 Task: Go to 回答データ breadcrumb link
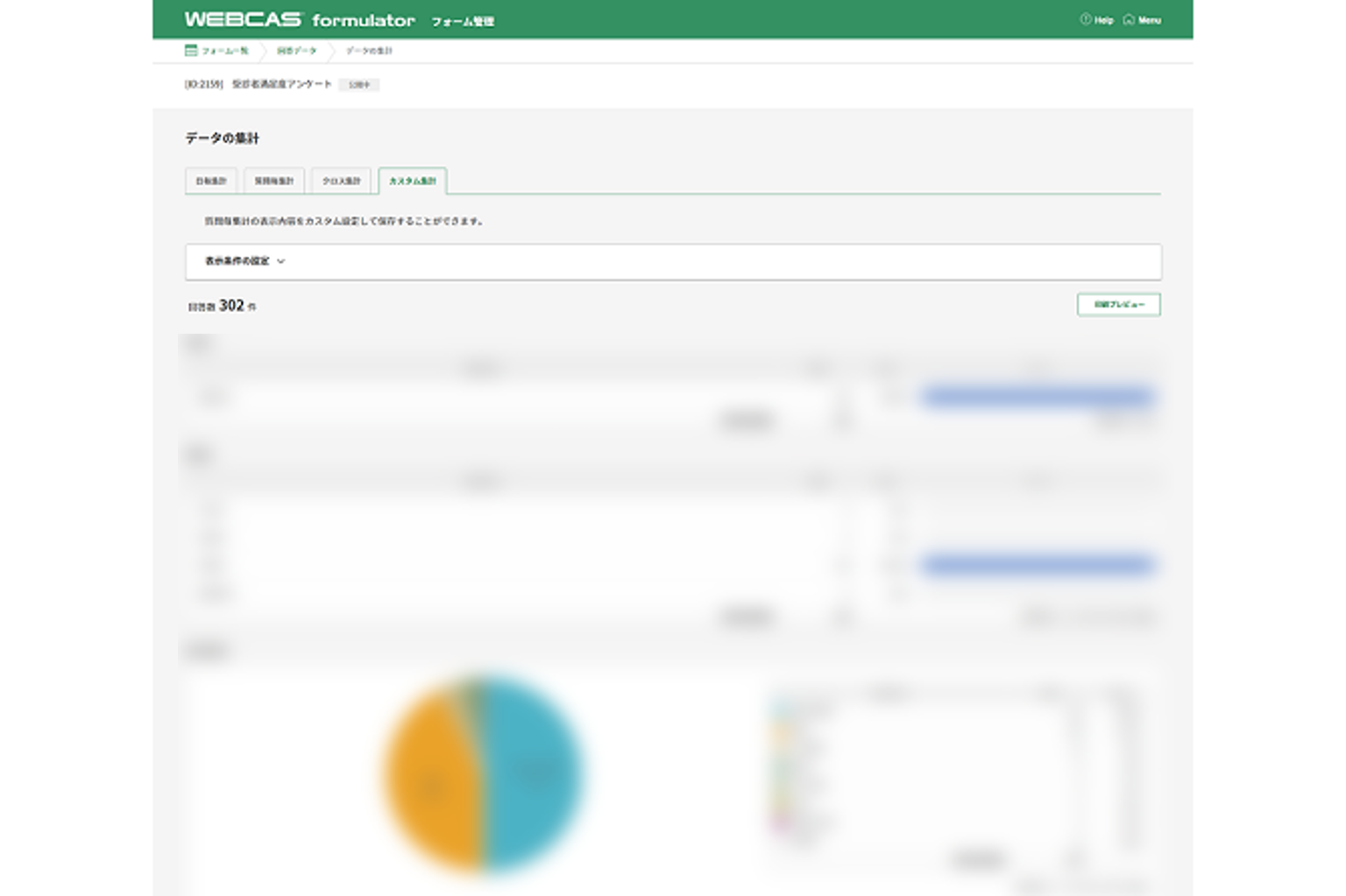tap(296, 51)
